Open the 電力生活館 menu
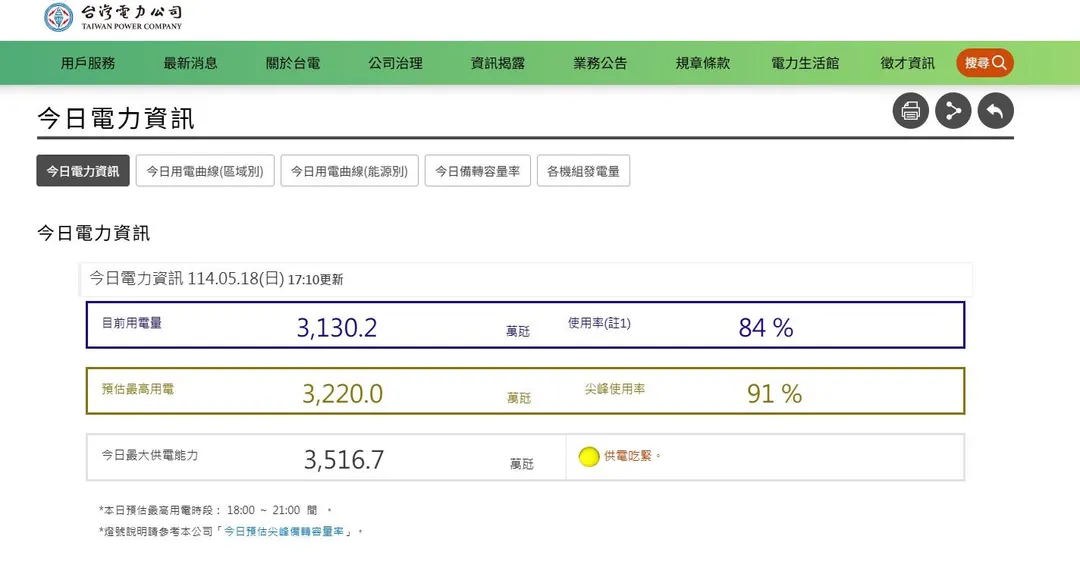This screenshot has height=564, width=1080. pyautogui.click(x=804, y=63)
